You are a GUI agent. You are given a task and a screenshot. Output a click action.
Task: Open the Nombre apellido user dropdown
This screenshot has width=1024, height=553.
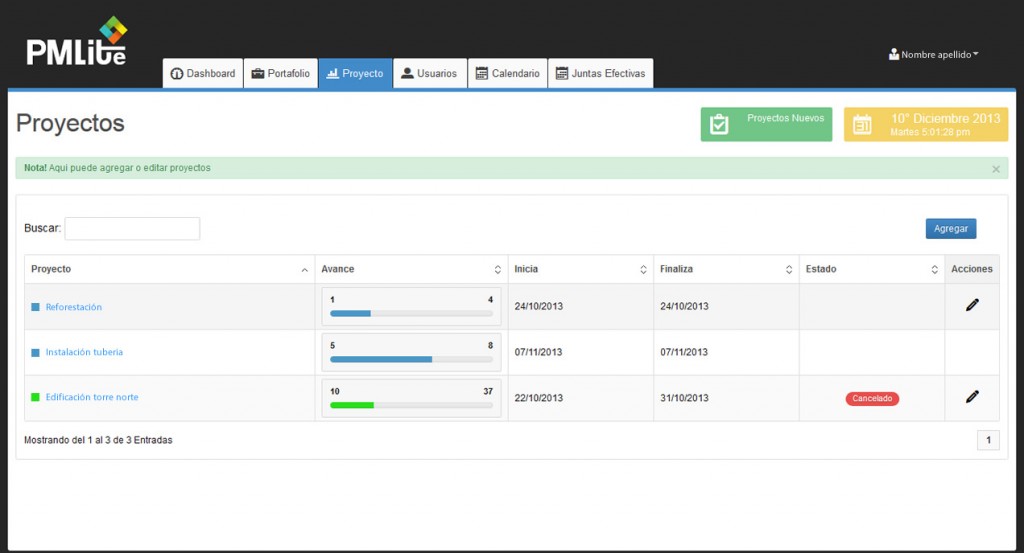click(933, 55)
